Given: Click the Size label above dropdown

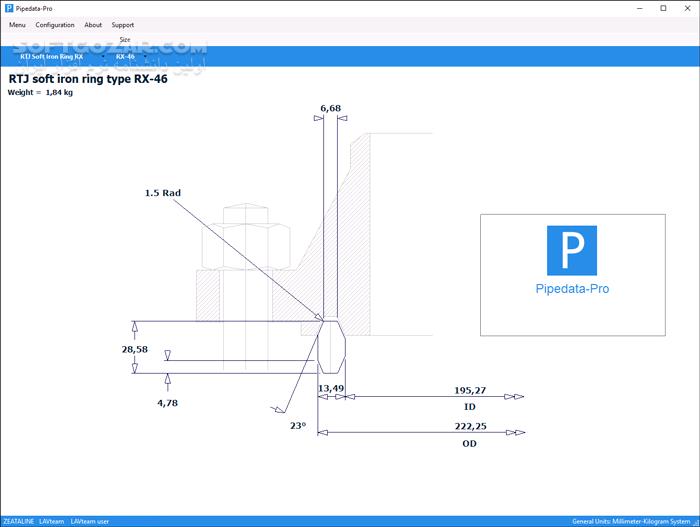Looking at the screenshot, I should click(125, 40).
